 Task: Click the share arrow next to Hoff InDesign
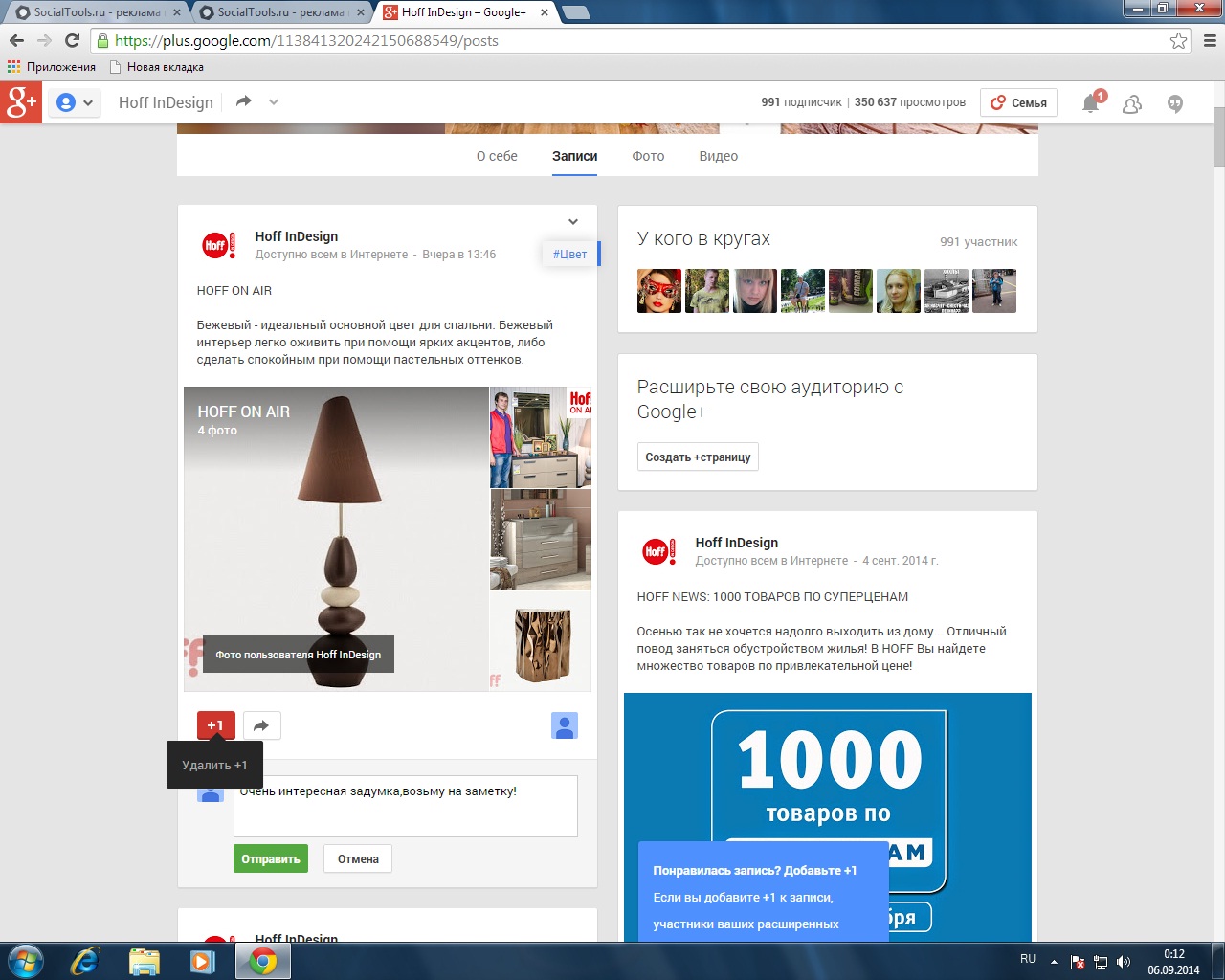pos(244,101)
